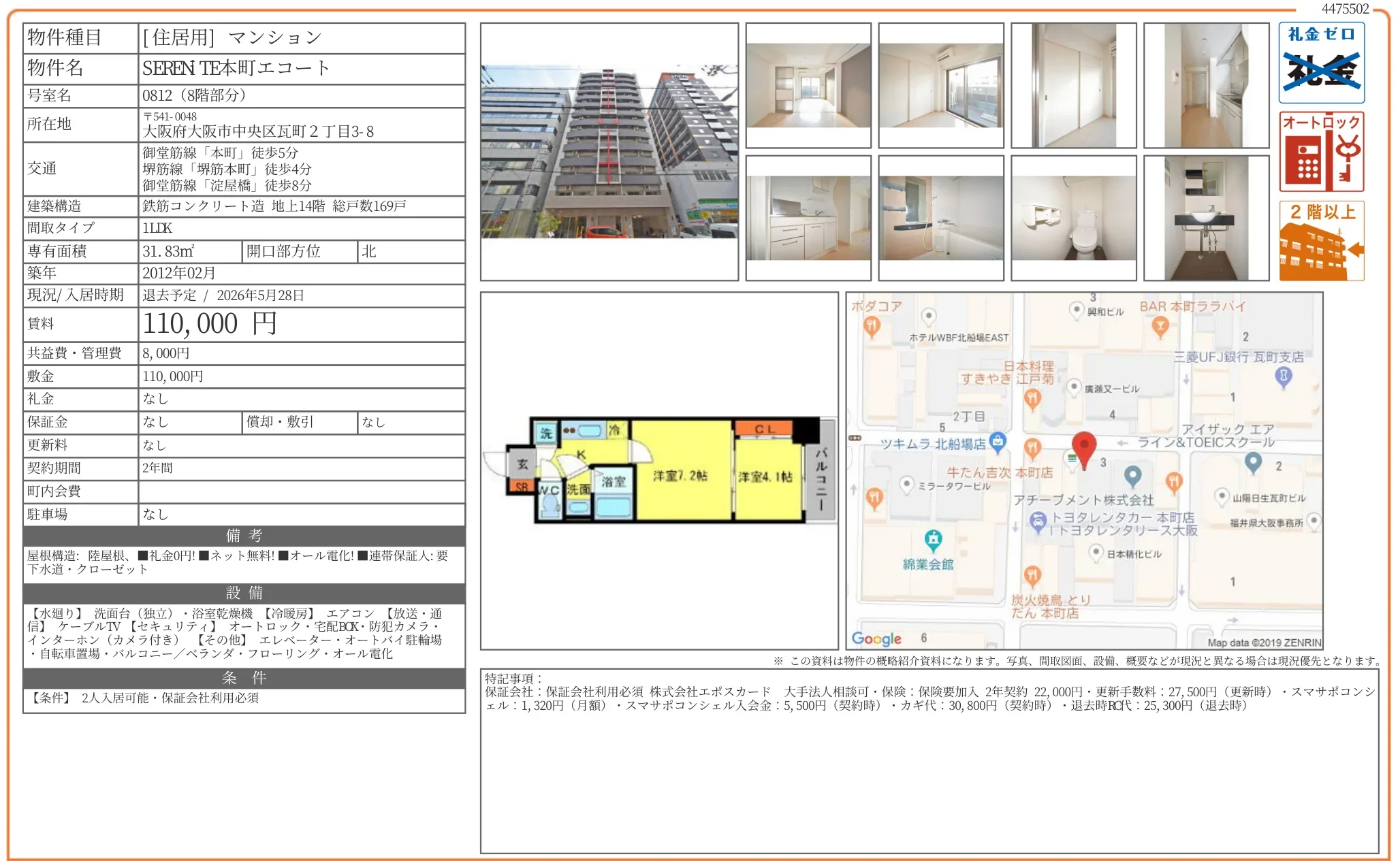Click the 特記事項 notes text box
This screenshot has height=861, width=1400.
(x=929, y=760)
